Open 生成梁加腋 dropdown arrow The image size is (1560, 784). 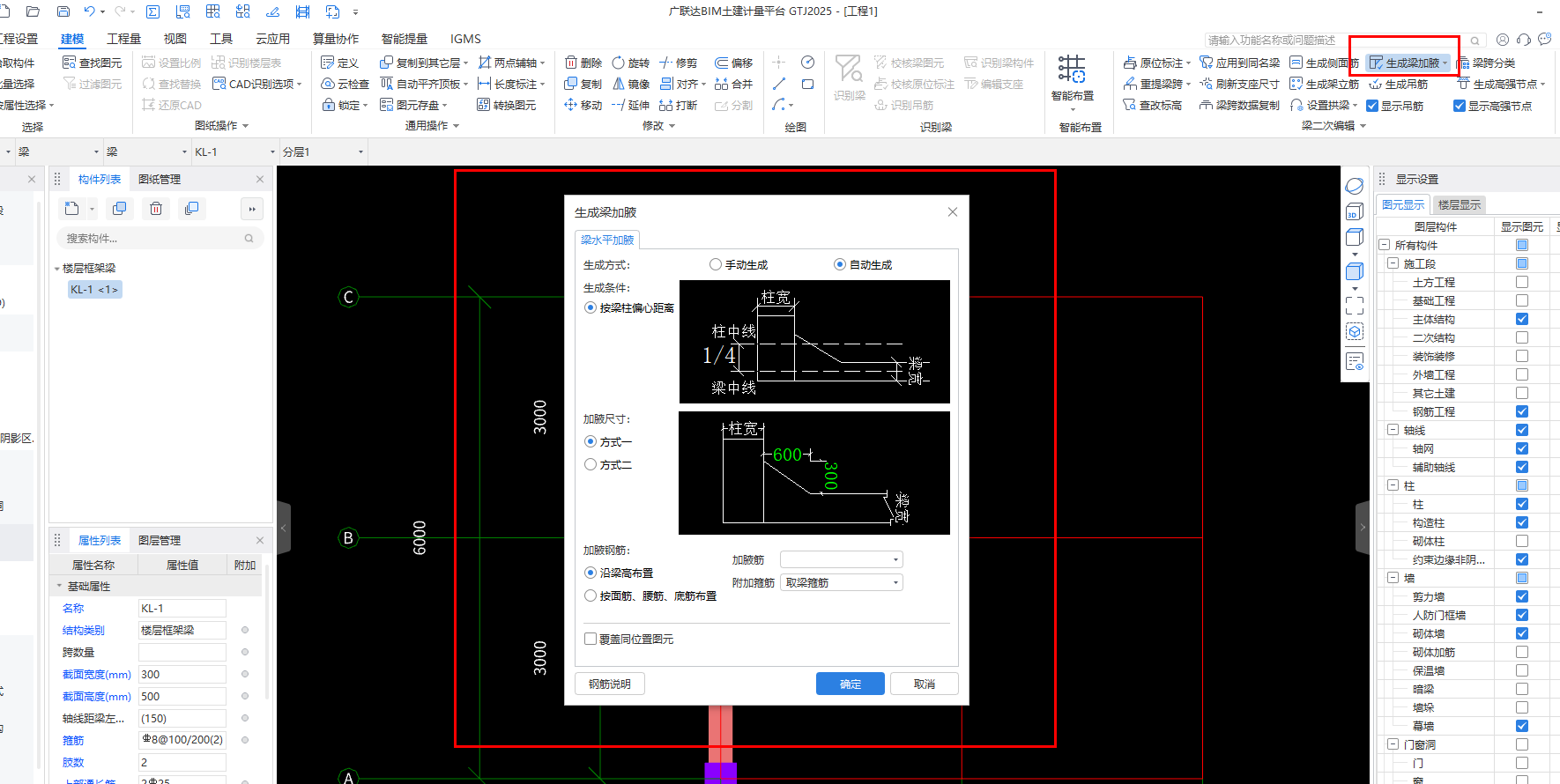tap(1445, 63)
